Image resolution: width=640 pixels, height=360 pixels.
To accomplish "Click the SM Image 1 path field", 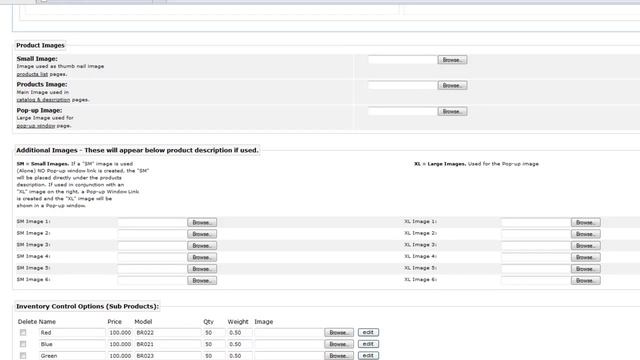I will click(152, 222).
